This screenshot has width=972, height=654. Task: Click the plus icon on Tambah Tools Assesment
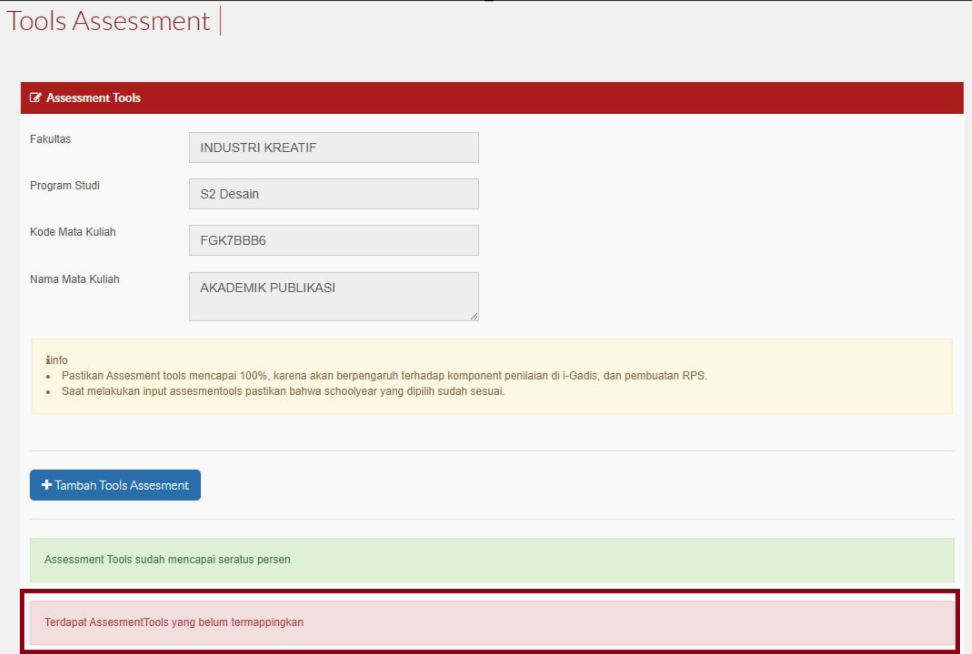pos(46,485)
